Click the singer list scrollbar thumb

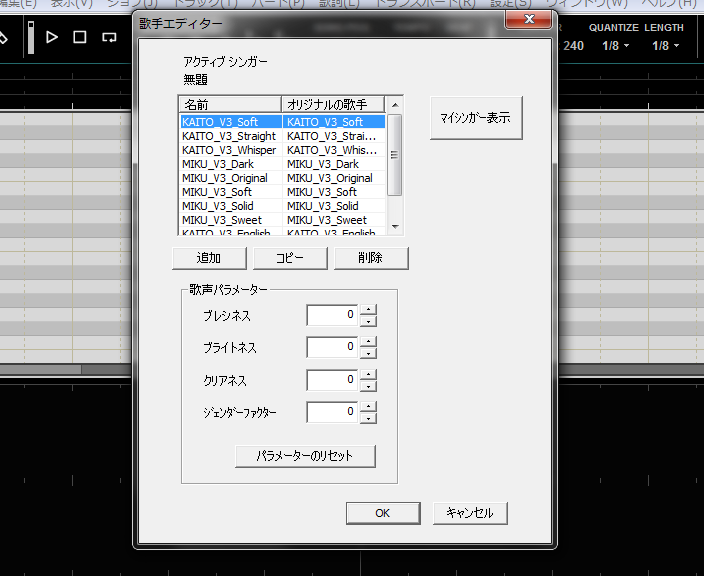(x=395, y=155)
